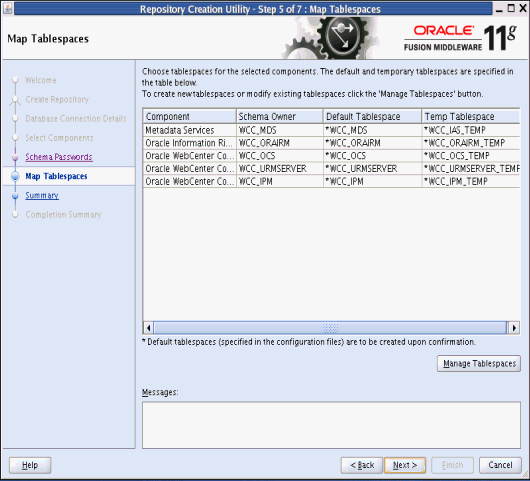Go back with the Back button

click(x=362, y=465)
